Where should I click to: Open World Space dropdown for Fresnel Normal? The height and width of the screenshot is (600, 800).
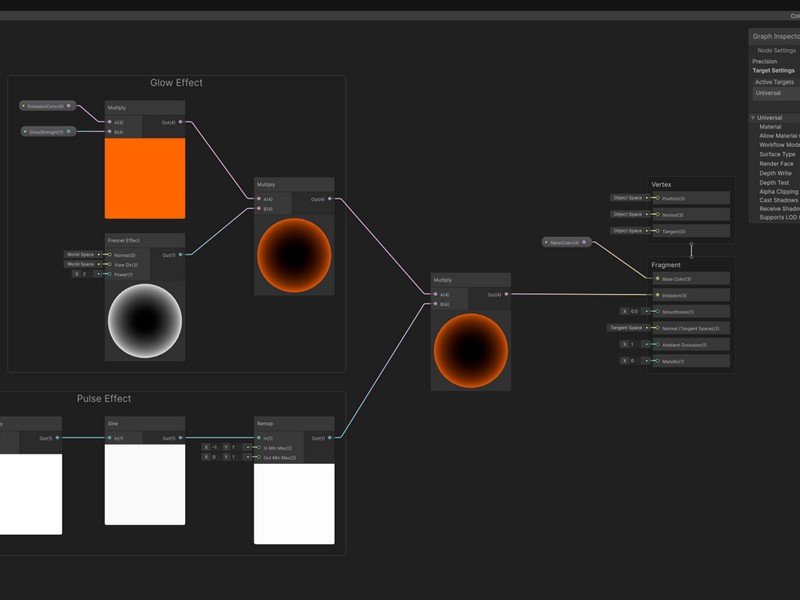pos(82,255)
